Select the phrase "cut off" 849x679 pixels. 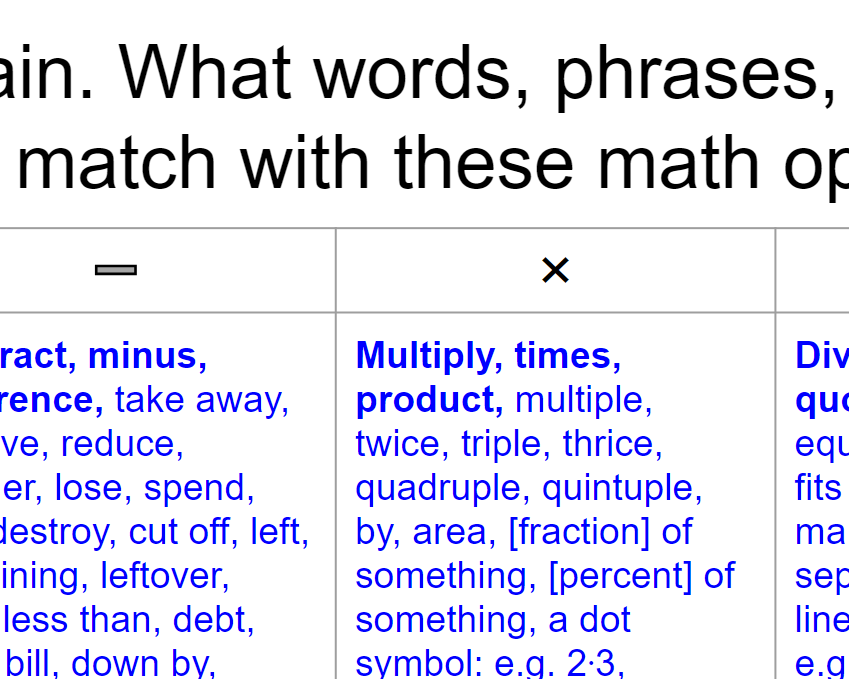[x=180, y=532]
